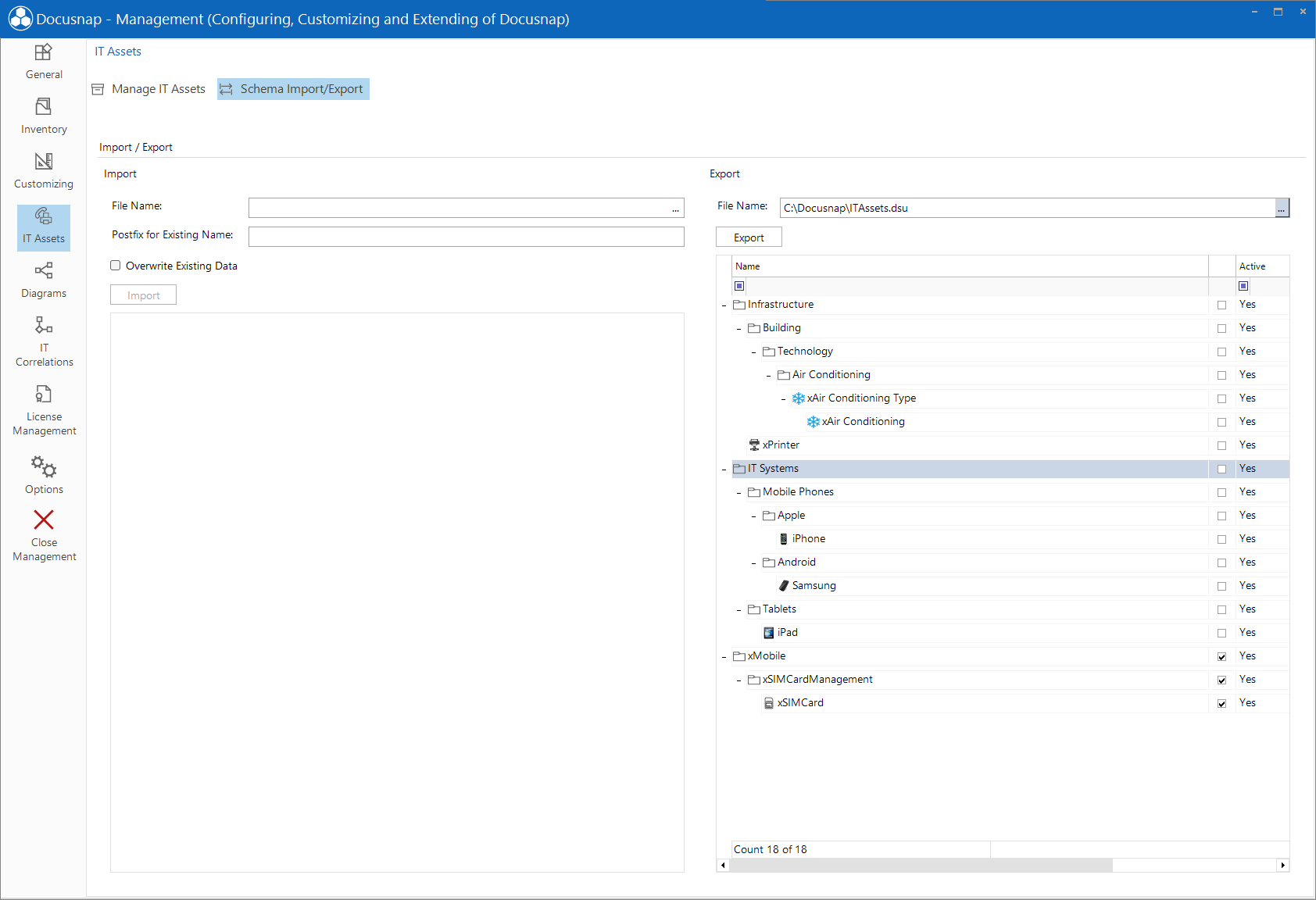1316x900 pixels.
Task: Check the IT Systems export checkbox
Action: pos(1221,469)
